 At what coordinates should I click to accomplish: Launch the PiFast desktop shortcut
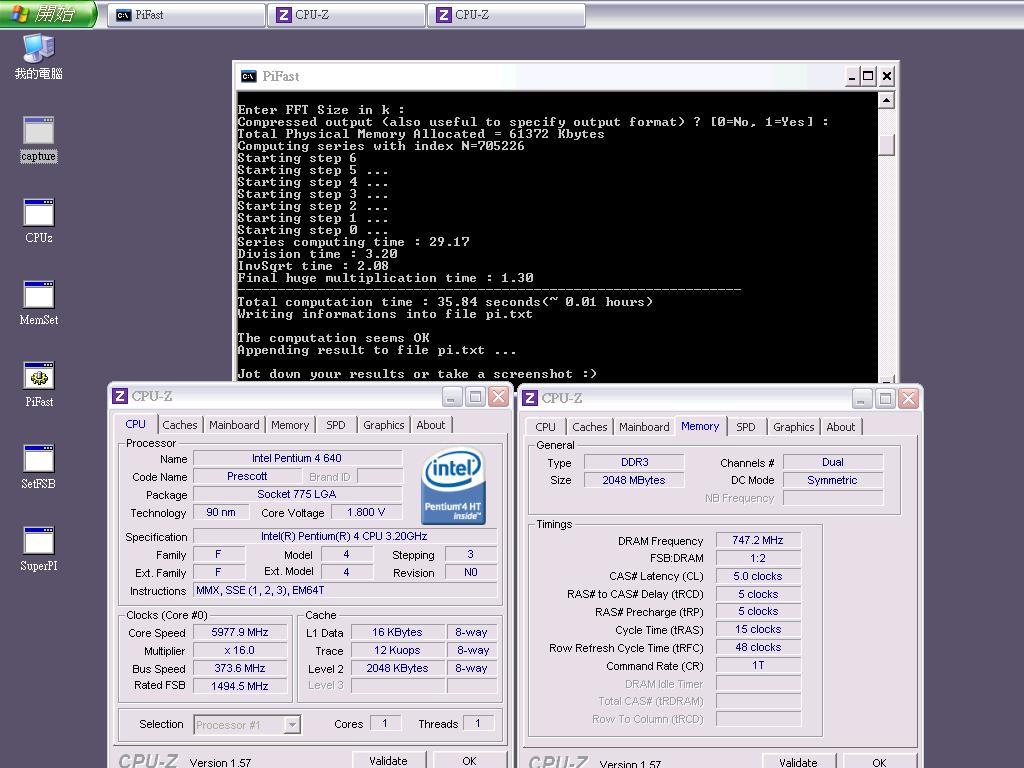click(x=39, y=385)
